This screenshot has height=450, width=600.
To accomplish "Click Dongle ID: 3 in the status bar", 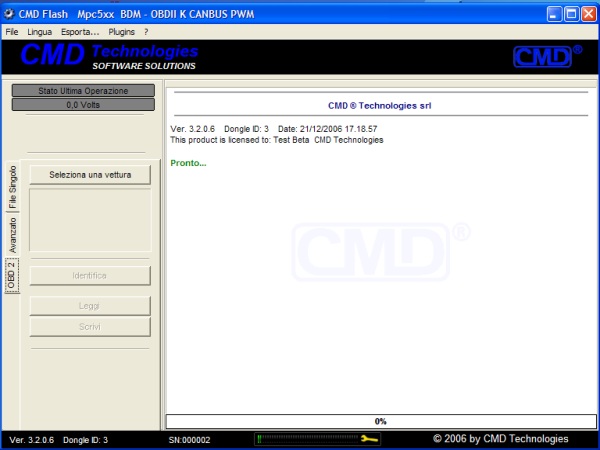I will [x=85, y=440].
